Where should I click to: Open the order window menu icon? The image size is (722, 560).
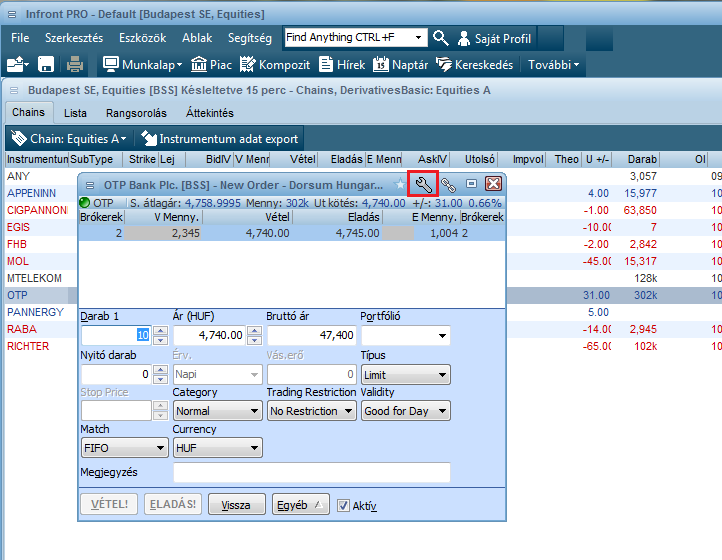coord(90,185)
